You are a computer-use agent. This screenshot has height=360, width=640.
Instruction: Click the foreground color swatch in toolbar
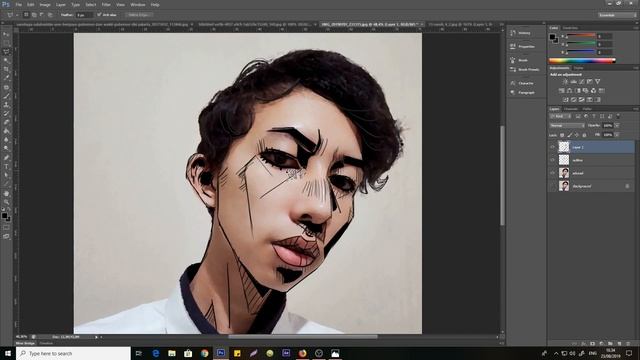tap(4, 216)
